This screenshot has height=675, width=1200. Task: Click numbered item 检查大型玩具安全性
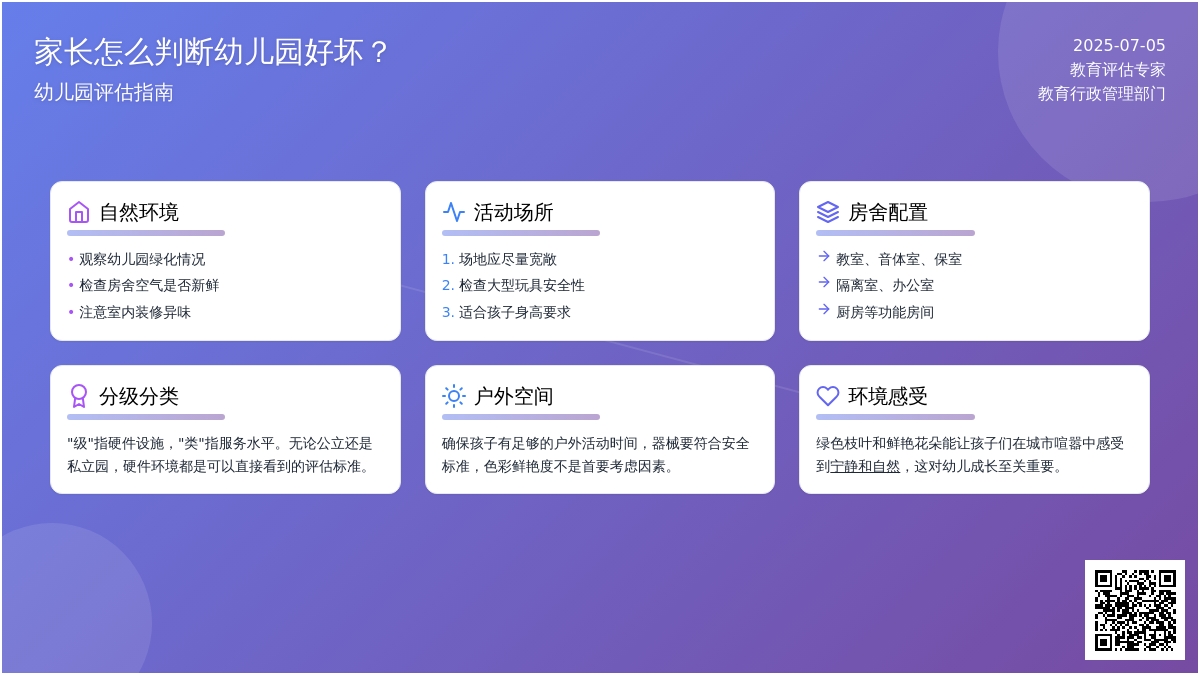coord(522,285)
